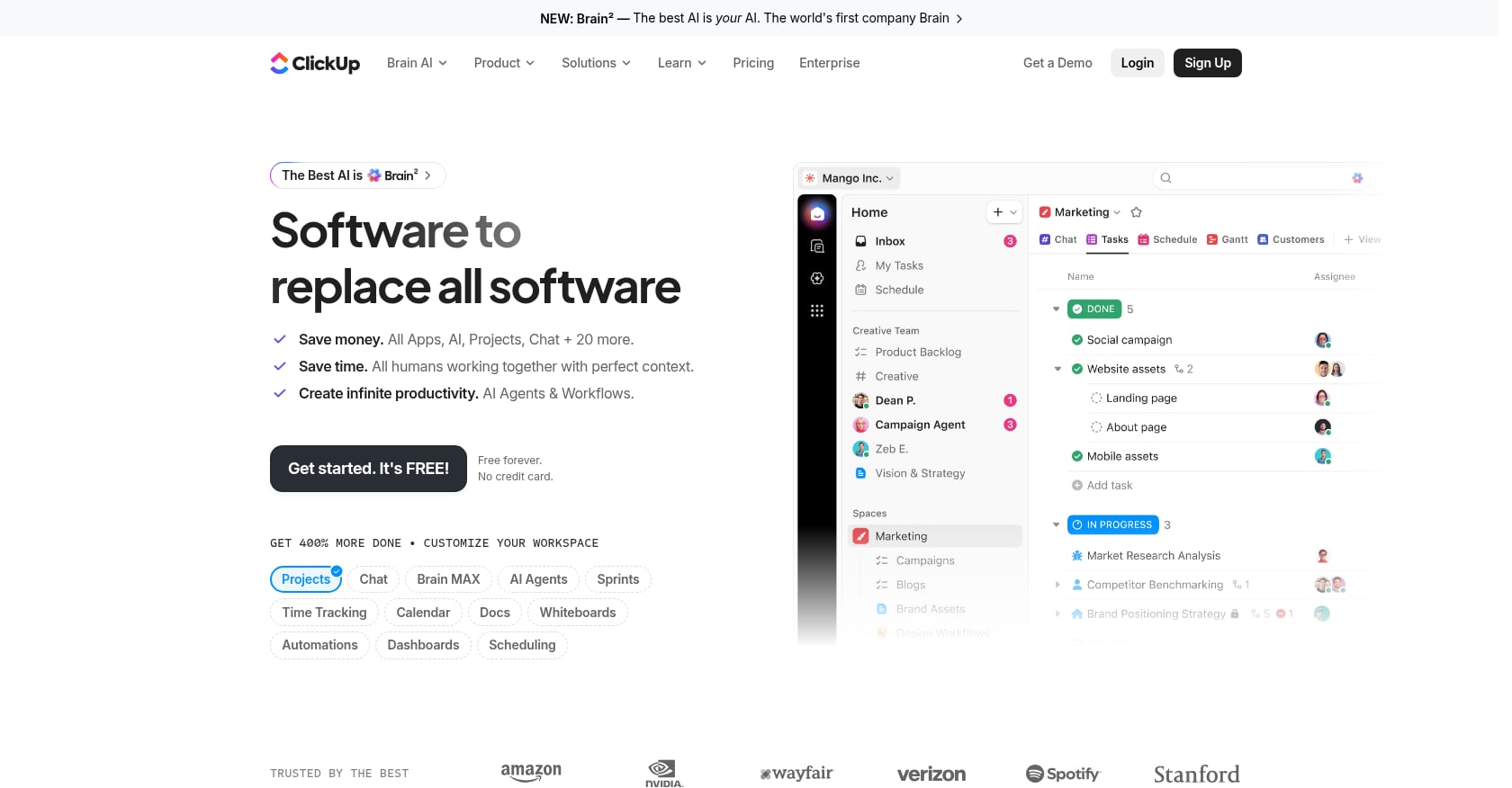Click the Social campaign assignee avatar
This screenshot has height=788, width=1512.
[1322, 340]
